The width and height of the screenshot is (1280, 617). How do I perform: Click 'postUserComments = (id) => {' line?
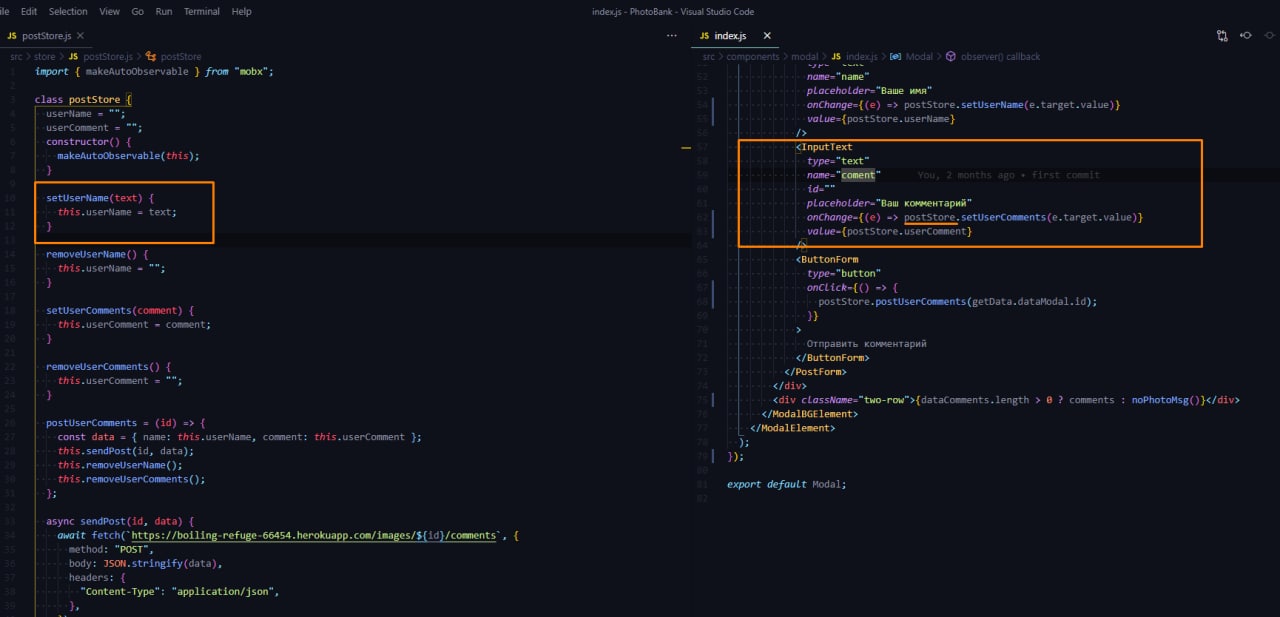[x=125, y=422]
